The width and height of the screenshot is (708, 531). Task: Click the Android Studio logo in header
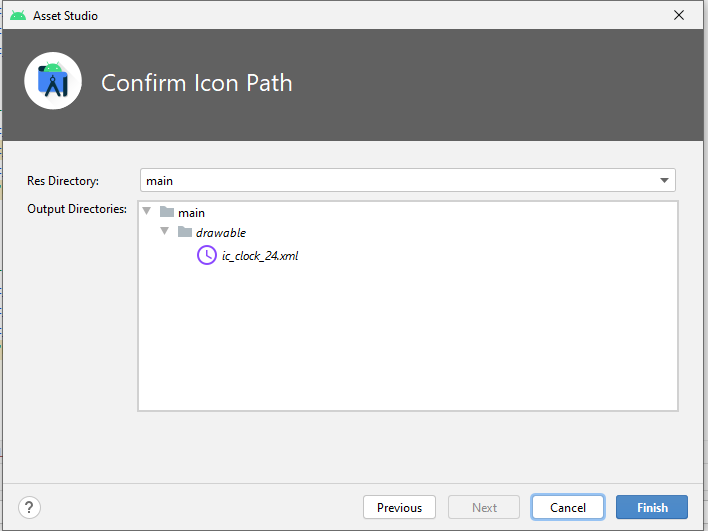pyautogui.click(x=53, y=81)
